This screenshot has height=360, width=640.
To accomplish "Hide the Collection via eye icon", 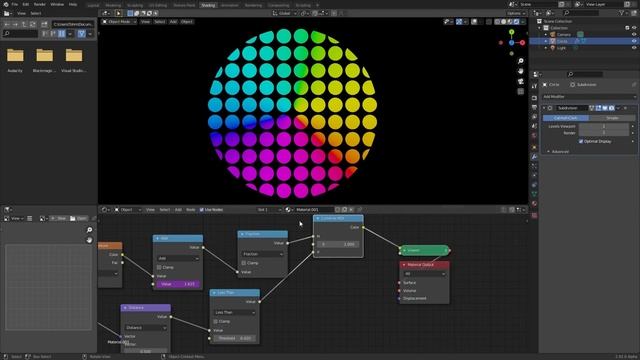I will coord(634,28).
